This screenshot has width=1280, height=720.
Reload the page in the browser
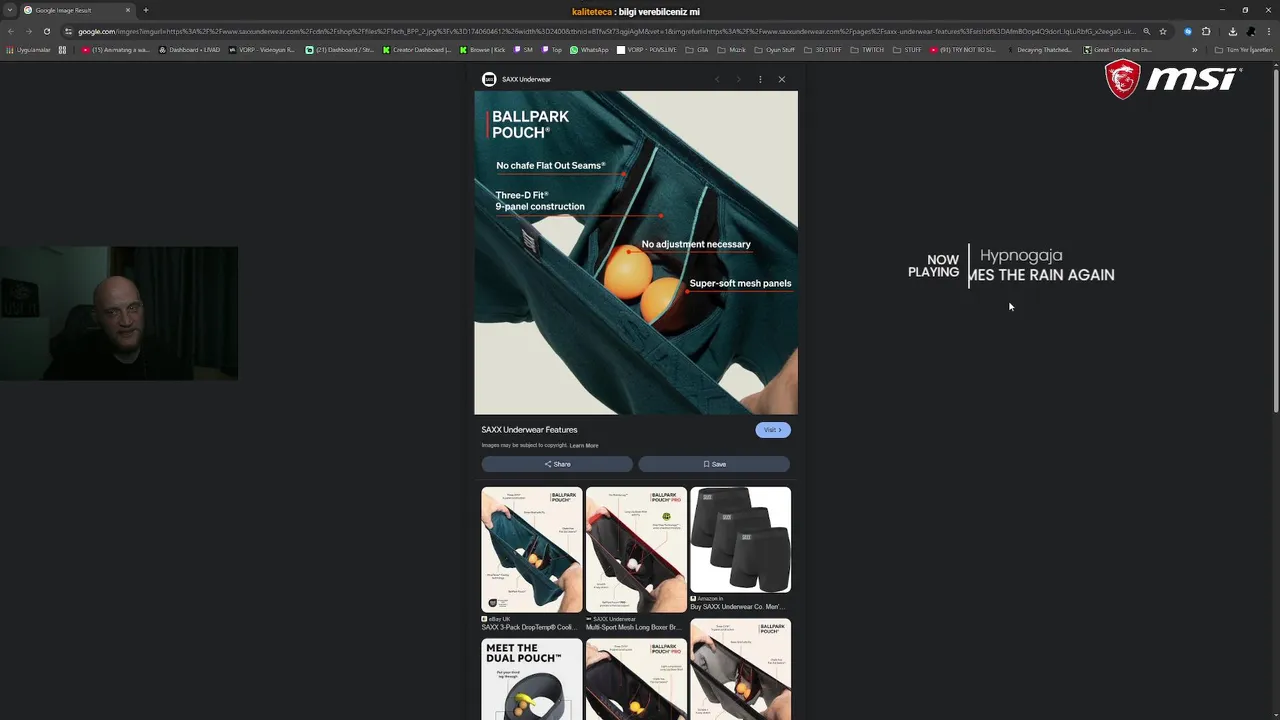click(x=46, y=31)
